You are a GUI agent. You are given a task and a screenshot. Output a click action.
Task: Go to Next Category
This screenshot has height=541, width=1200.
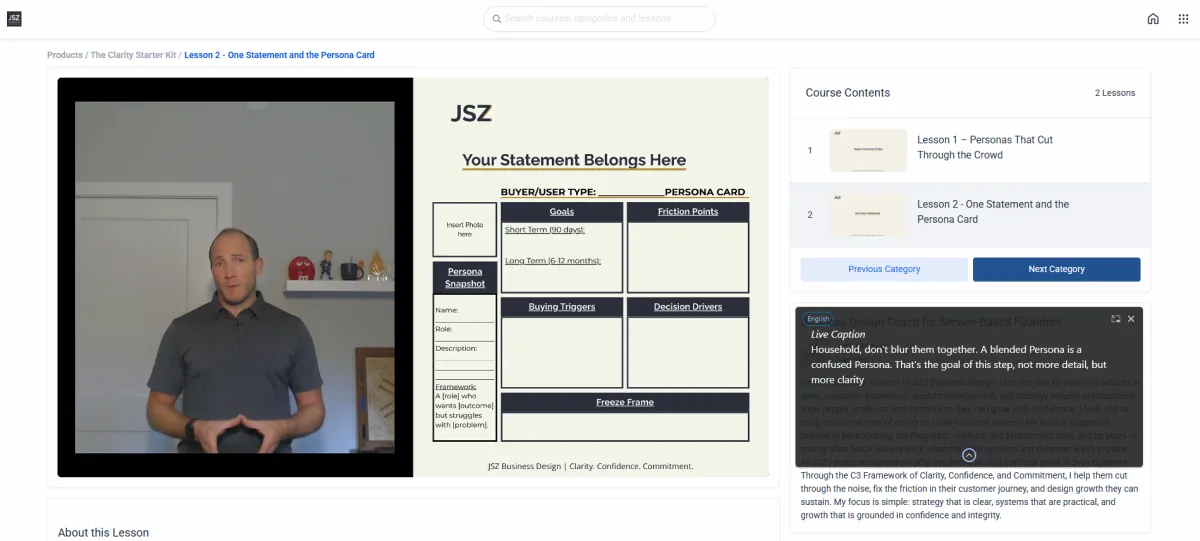coord(1056,269)
